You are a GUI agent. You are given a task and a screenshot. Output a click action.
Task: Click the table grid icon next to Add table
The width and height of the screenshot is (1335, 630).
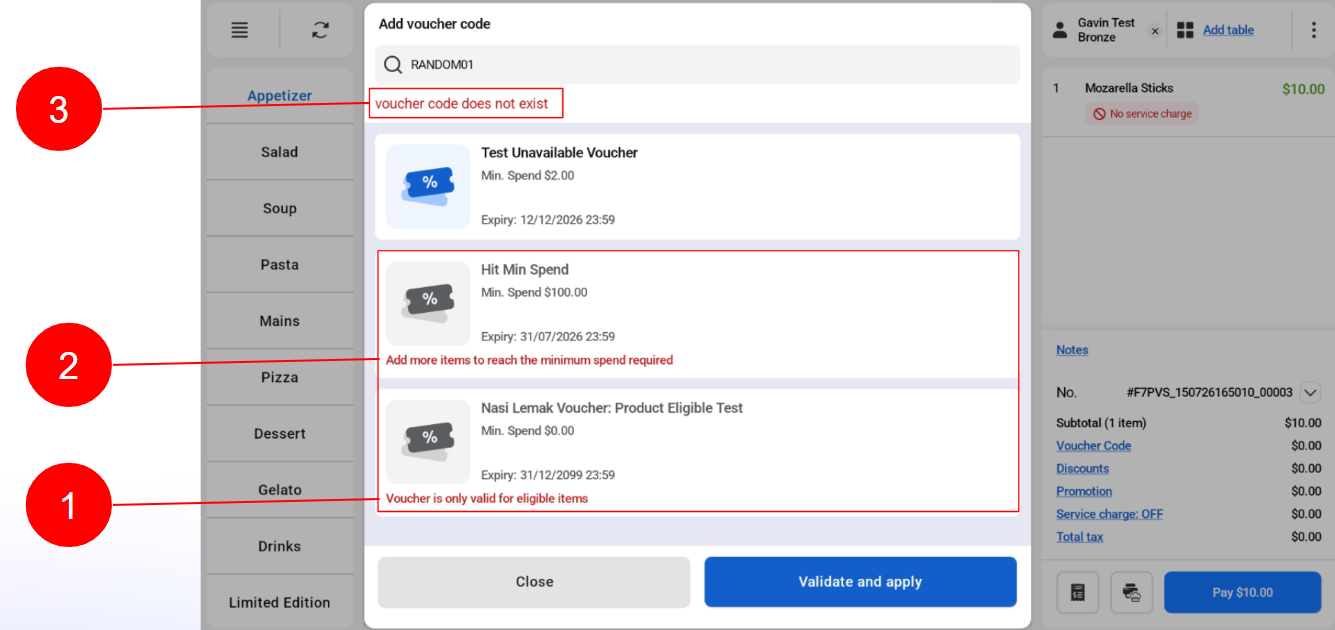(1185, 30)
